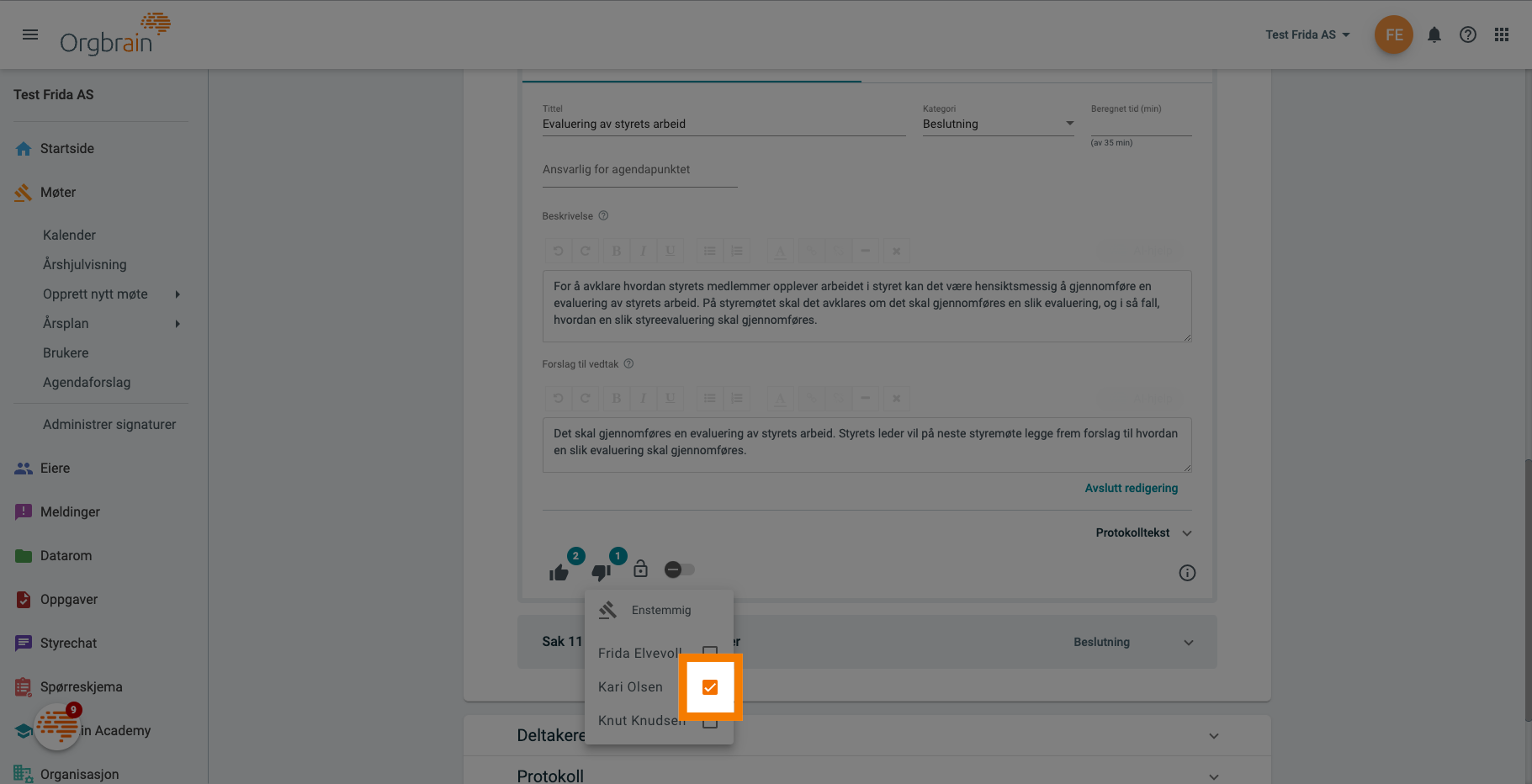1532x784 pixels.
Task: Click the Sak 11 row label
Action: 562,642
